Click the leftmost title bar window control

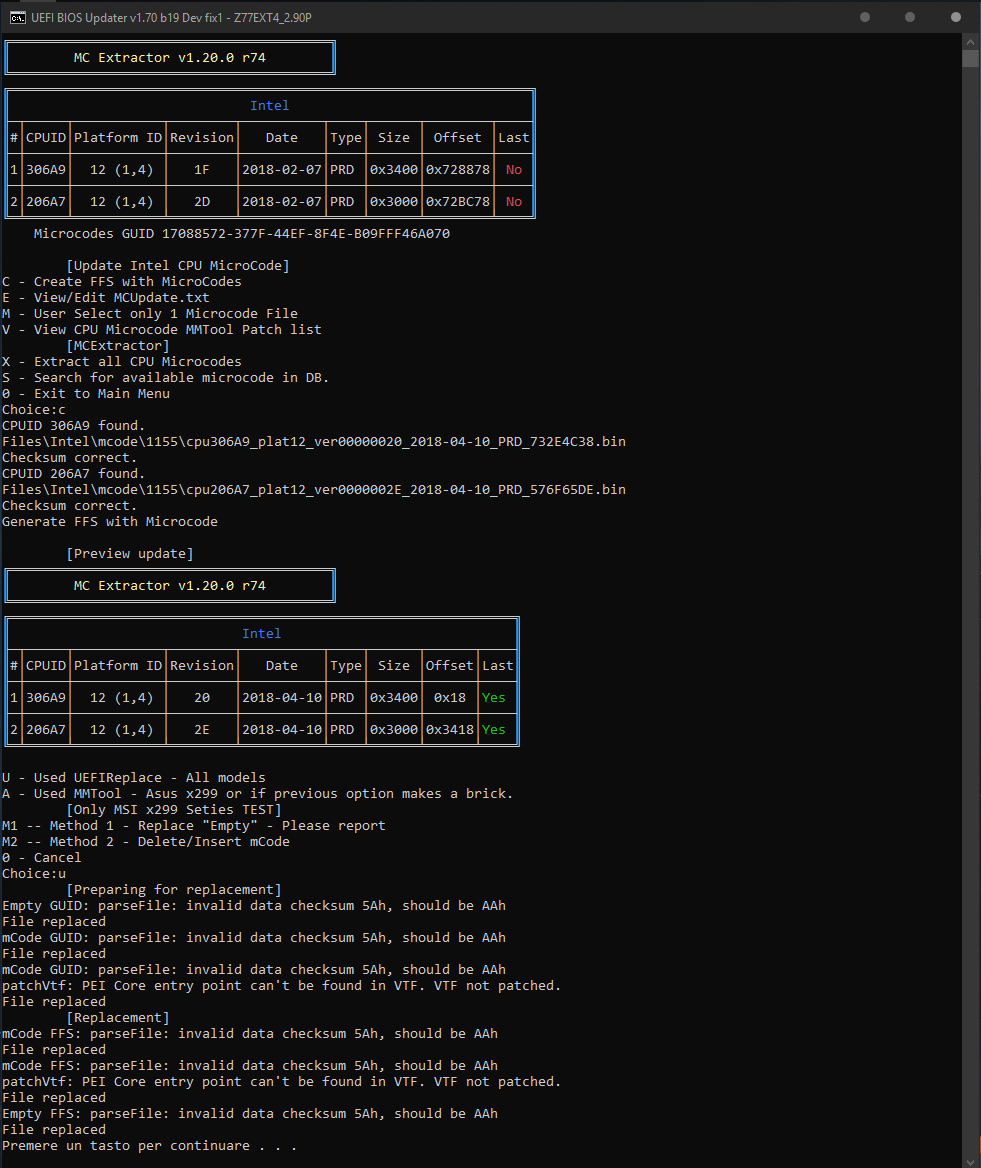865,17
